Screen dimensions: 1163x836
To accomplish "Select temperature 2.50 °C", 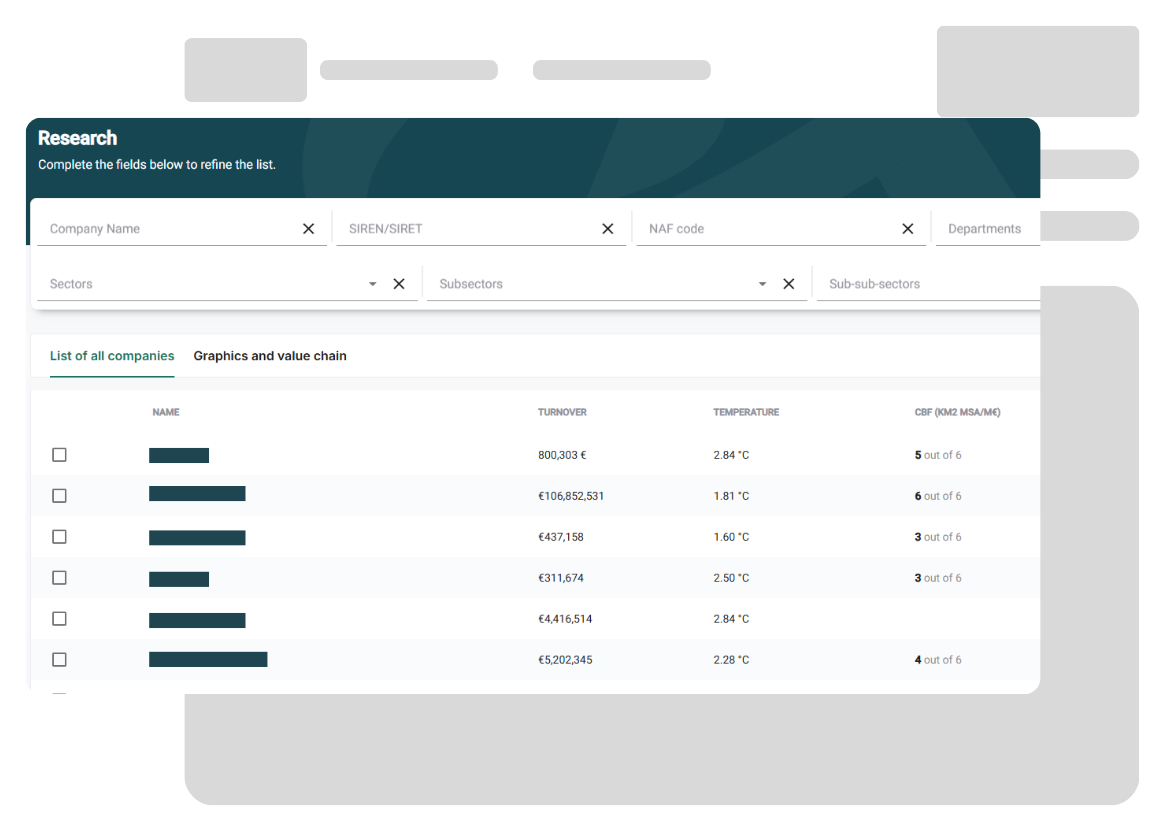I will [x=731, y=577].
